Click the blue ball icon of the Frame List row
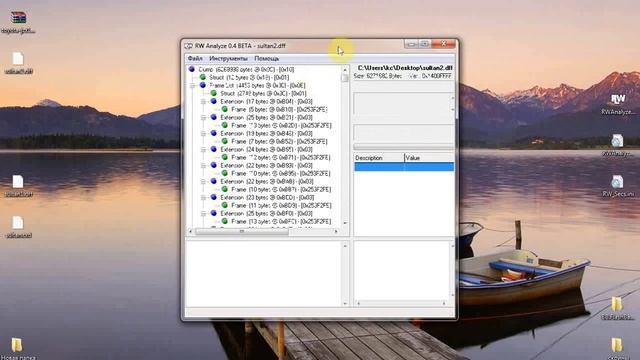This screenshot has width=640, height=360. 202,85
